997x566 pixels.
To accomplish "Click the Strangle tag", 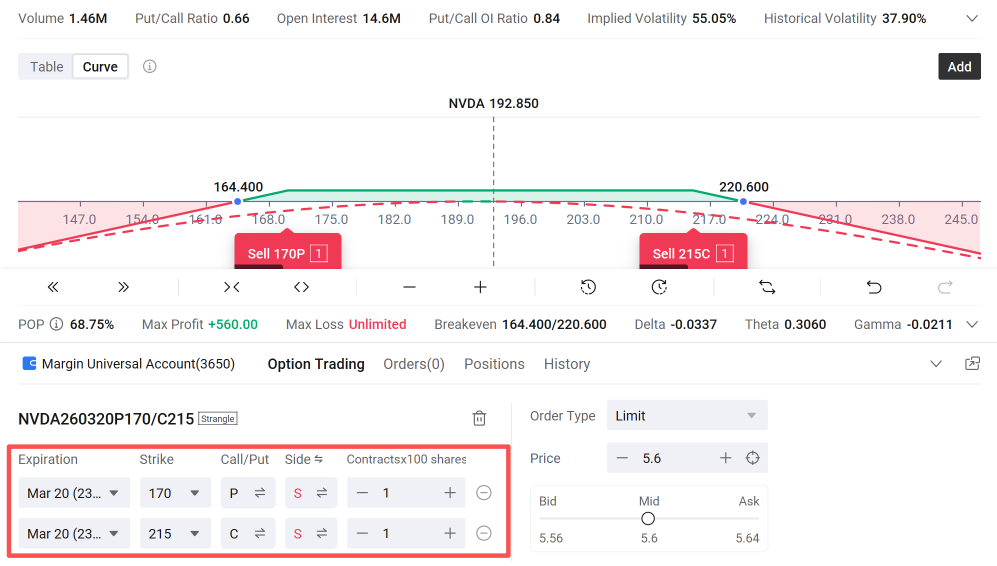I will (218, 418).
